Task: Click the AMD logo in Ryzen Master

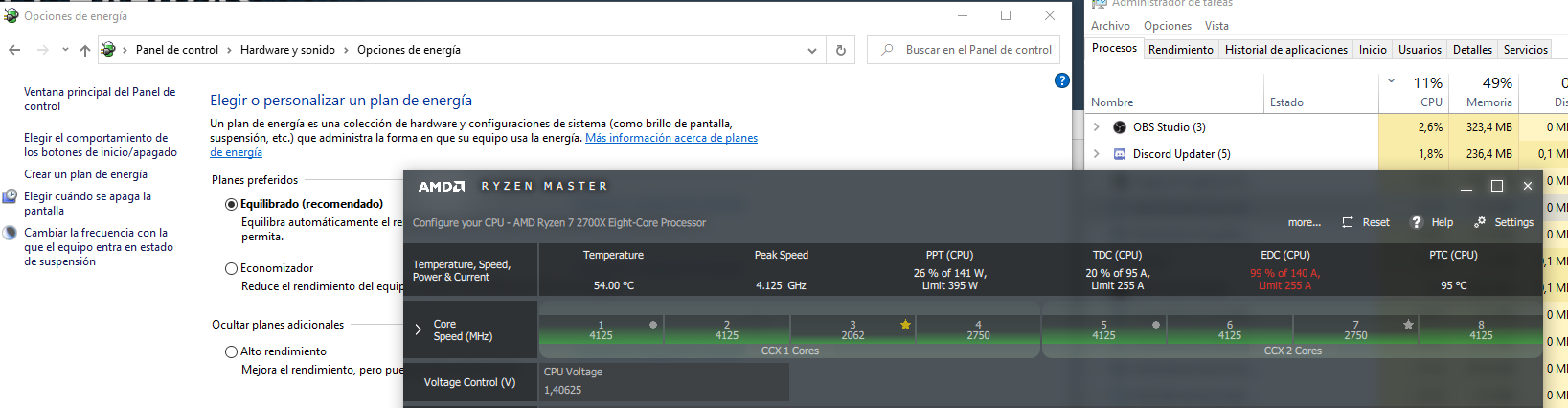Action: coord(442,187)
